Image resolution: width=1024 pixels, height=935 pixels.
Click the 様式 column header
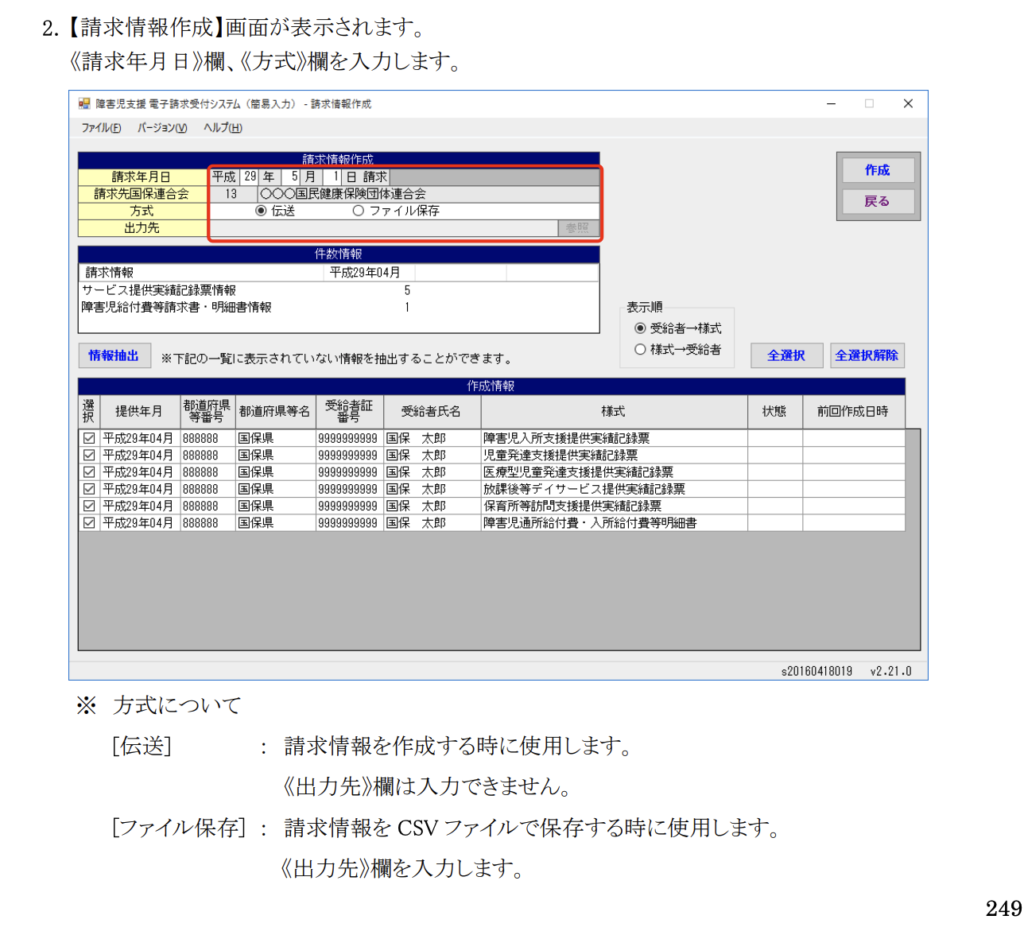pos(613,412)
